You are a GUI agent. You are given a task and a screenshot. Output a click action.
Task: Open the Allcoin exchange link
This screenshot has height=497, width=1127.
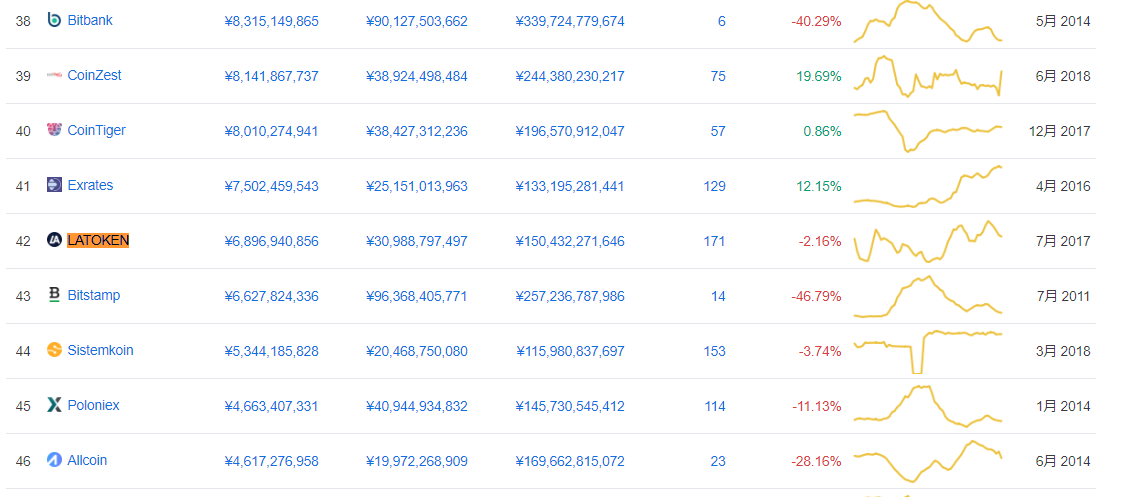coord(87,460)
